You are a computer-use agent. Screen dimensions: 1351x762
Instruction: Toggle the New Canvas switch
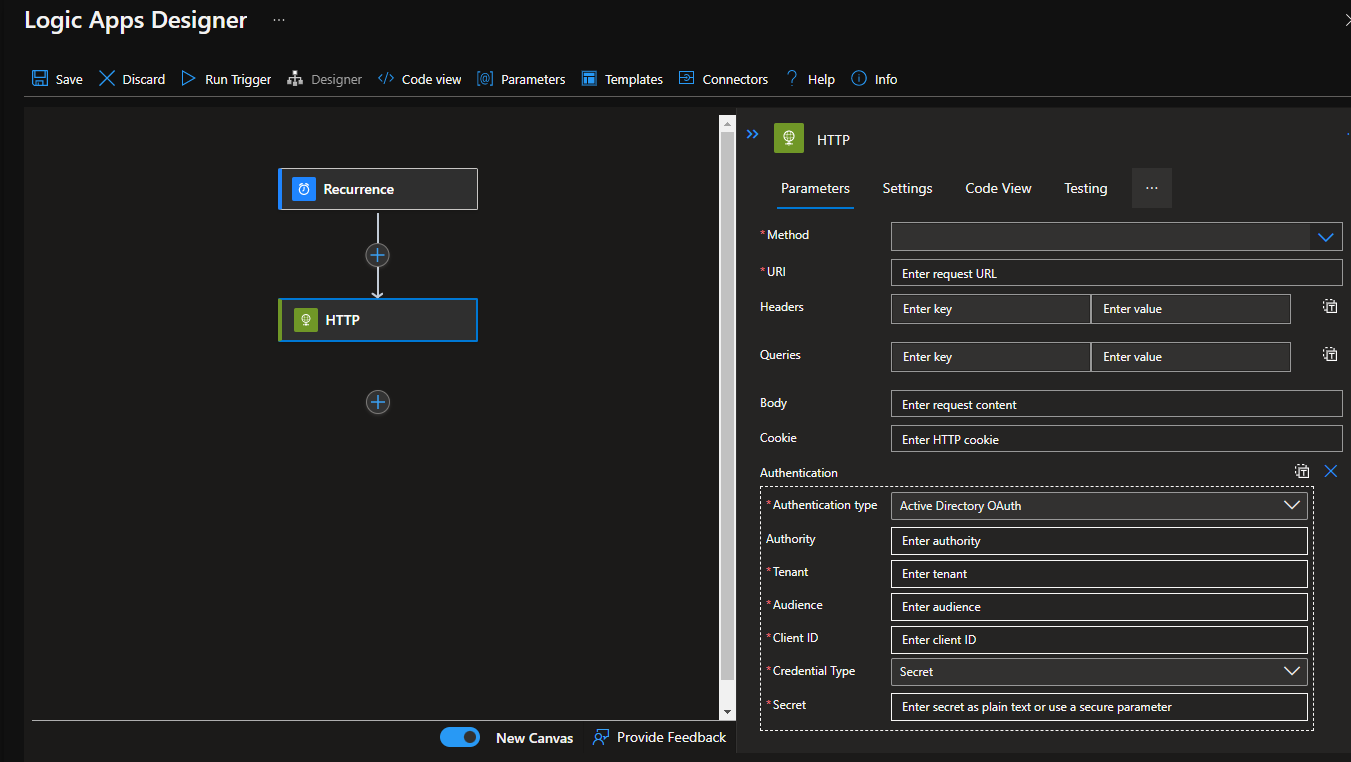pyautogui.click(x=460, y=737)
